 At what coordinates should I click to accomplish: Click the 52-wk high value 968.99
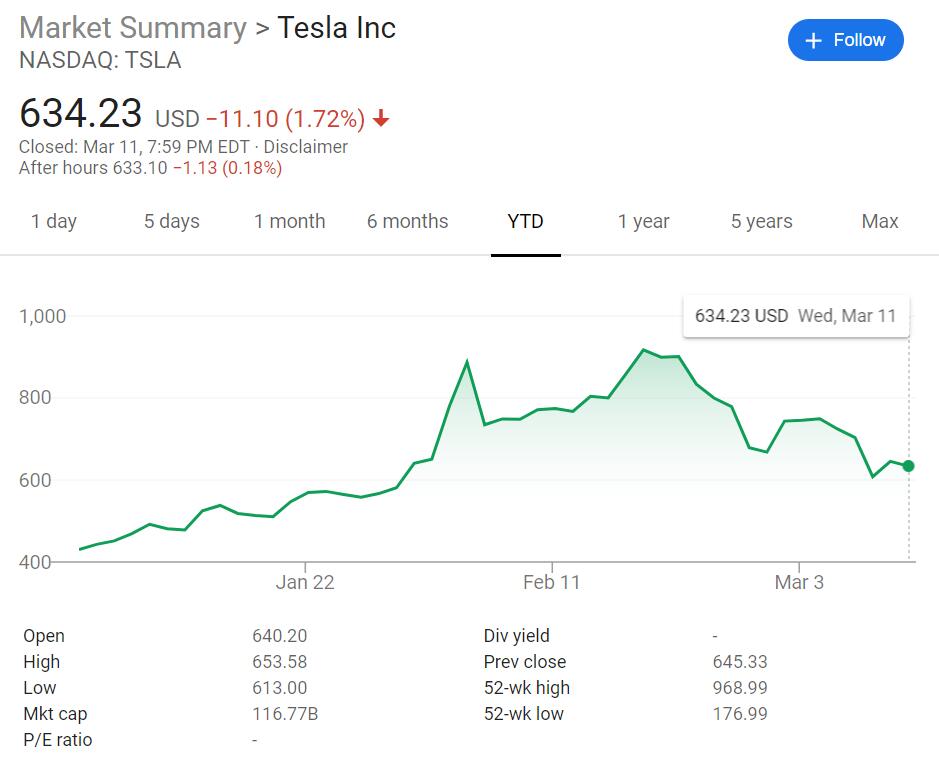coord(741,688)
